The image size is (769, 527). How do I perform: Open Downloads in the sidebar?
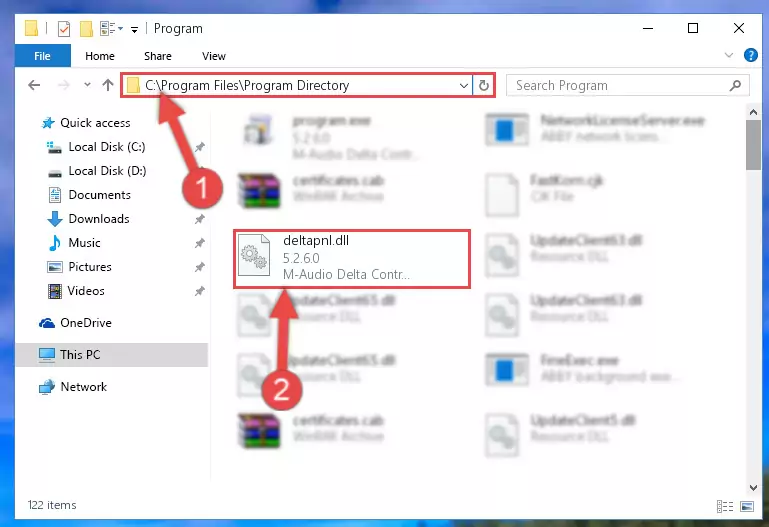point(99,219)
